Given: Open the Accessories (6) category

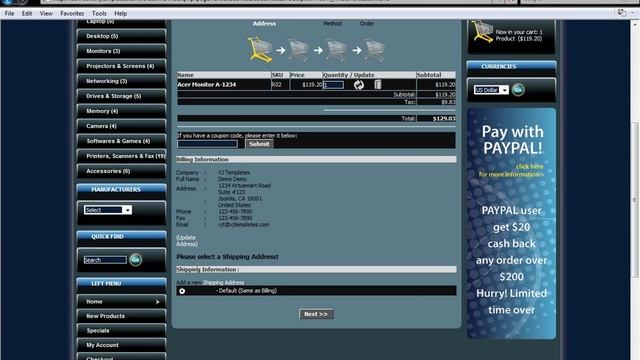Looking at the screenshot, I should 121,171.
